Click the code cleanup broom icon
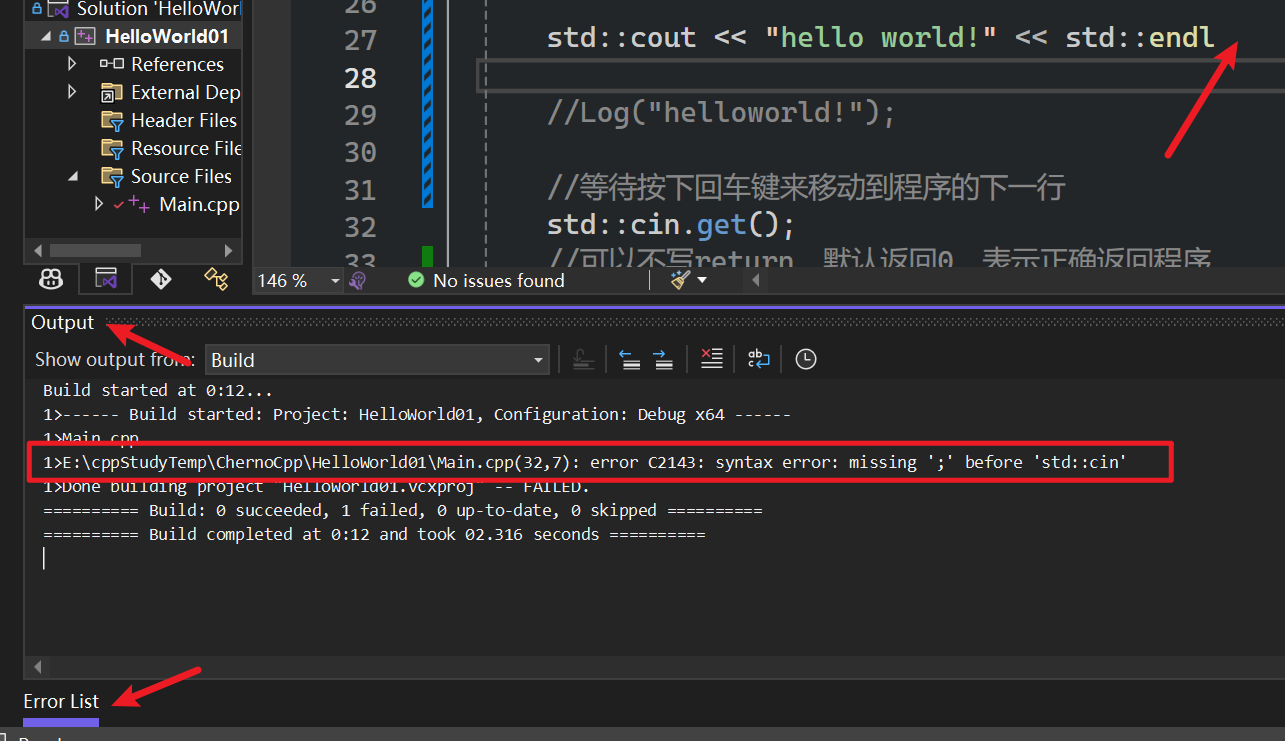The width and height of the screenshot is (1285, 741). click(x=681, y=280)
